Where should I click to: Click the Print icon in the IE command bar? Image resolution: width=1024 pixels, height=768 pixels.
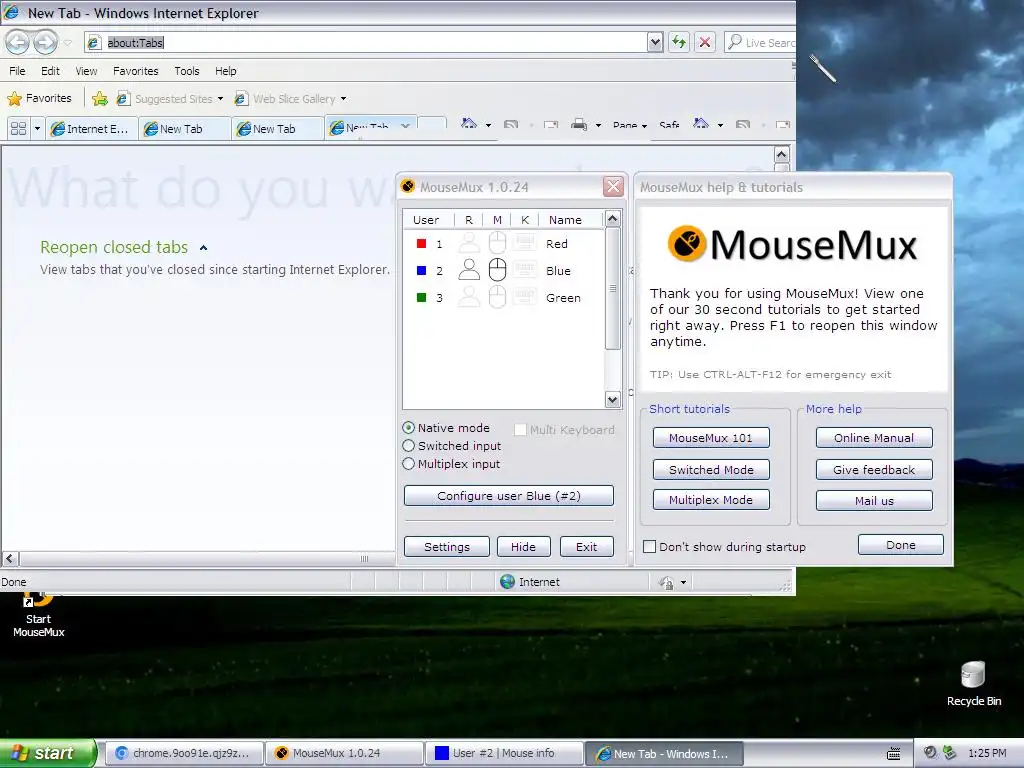click(x=579, y=124)
